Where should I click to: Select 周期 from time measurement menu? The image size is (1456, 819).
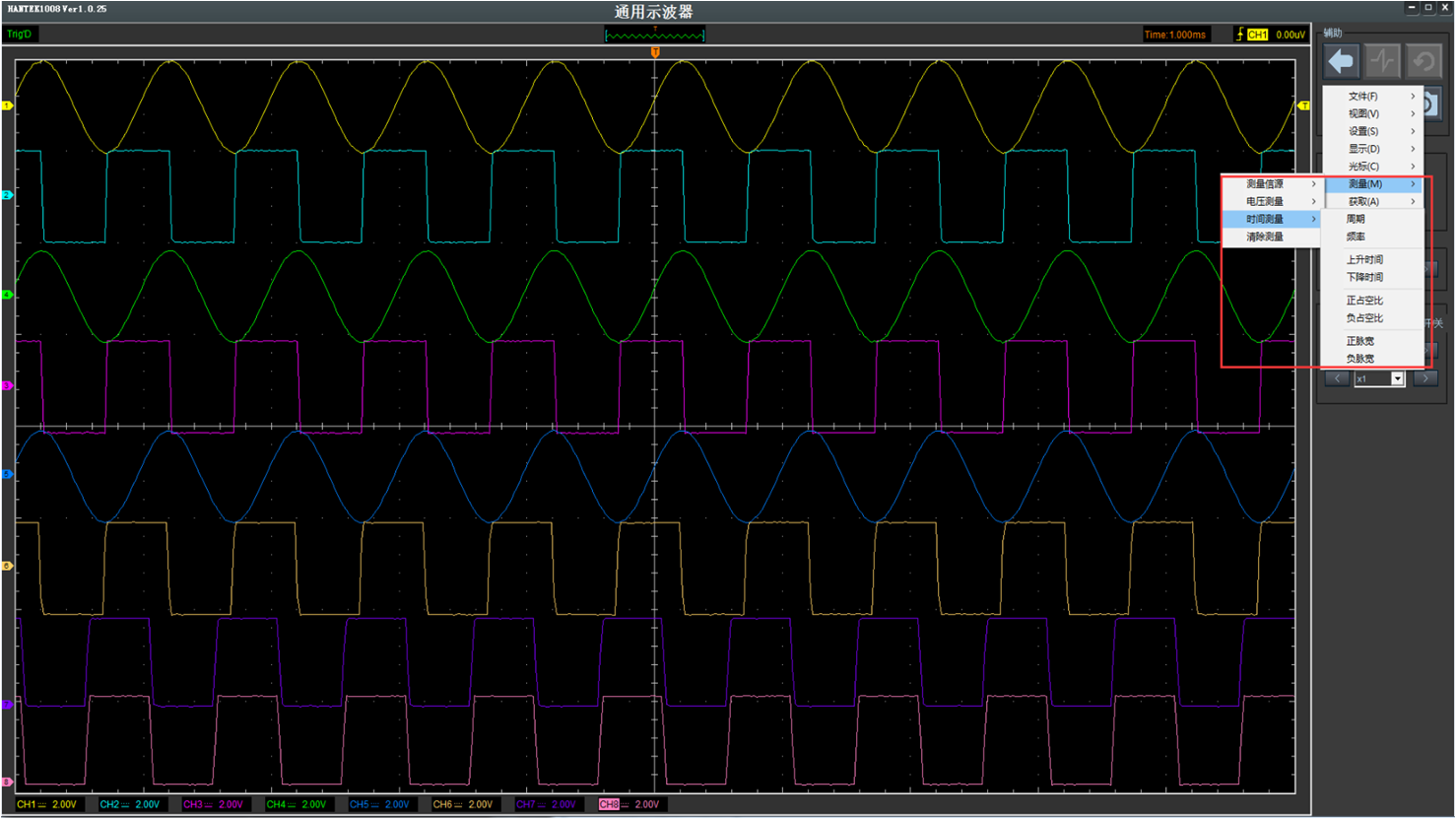tap(1356, 219)
